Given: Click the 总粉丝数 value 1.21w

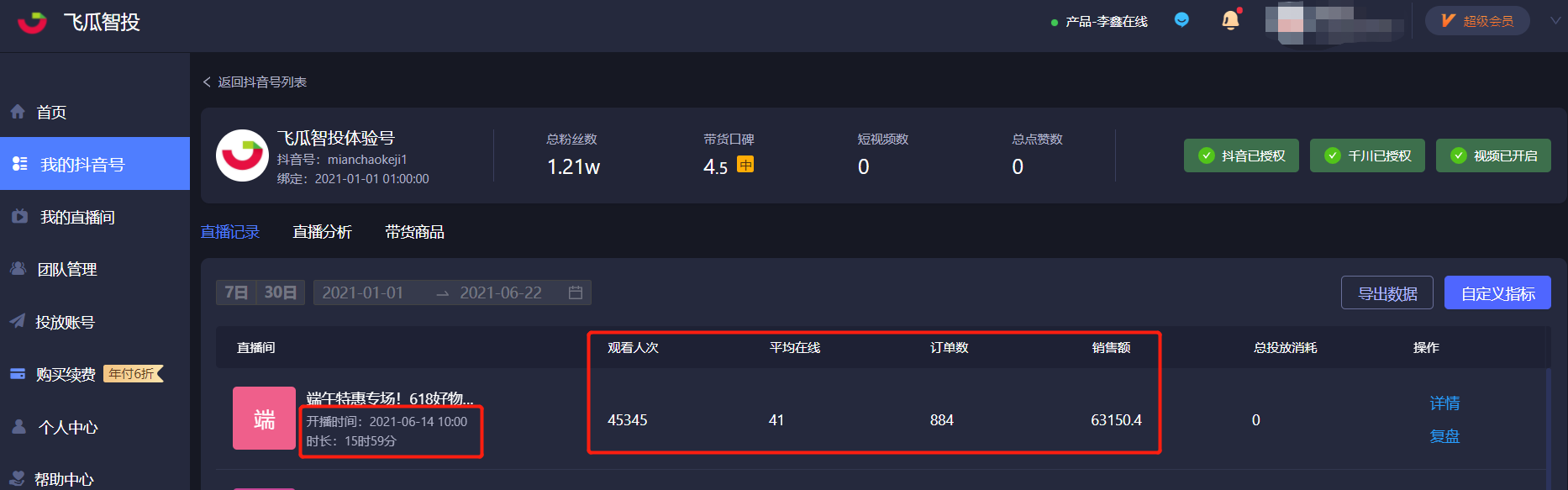Looking at the screenshot, I should (x=573, y=166).
